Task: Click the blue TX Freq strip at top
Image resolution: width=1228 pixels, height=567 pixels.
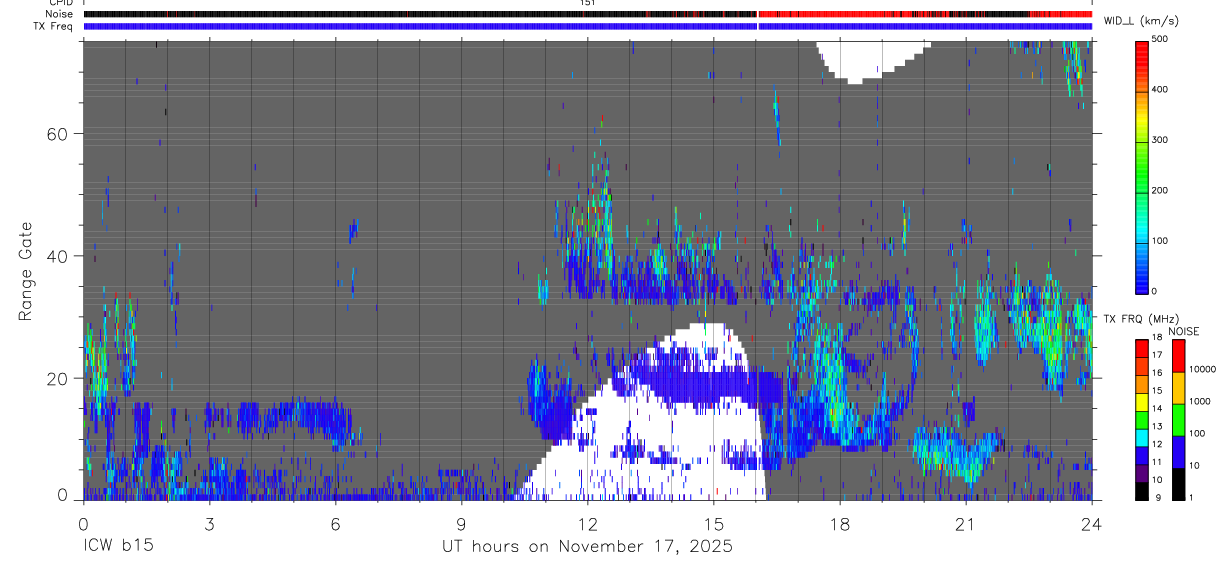Action: coord(588,26)
